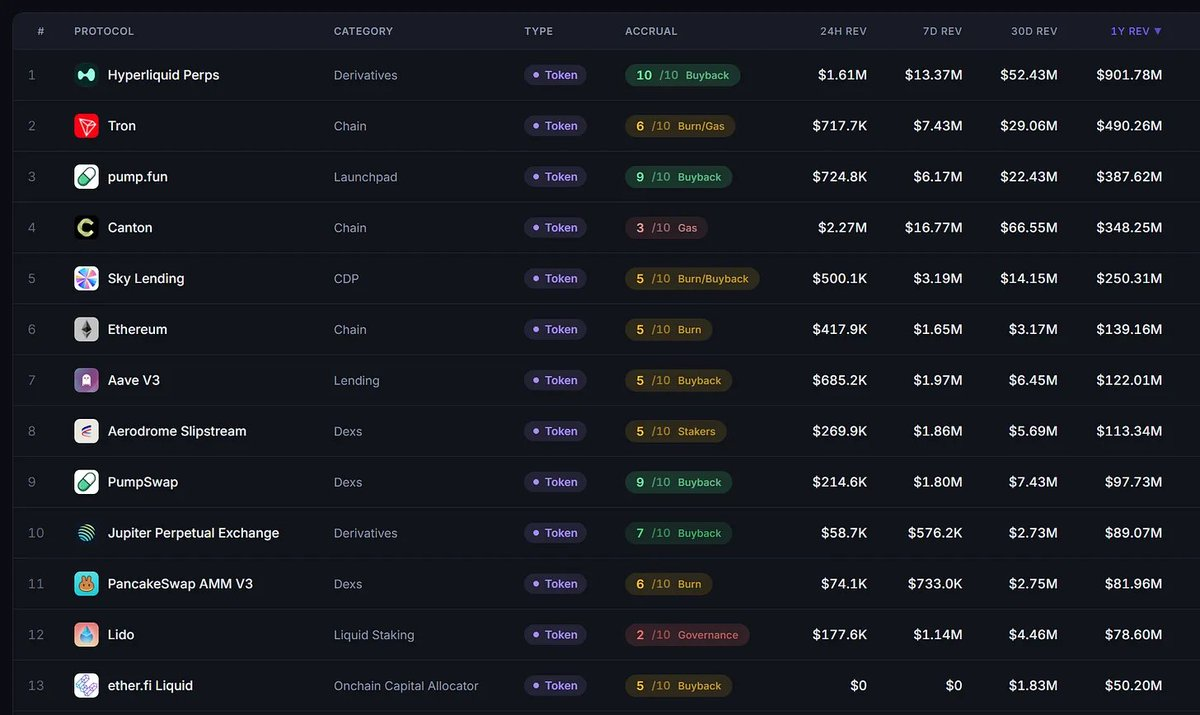Click the Token type badge for Tron
This screenshot has width=1200, height=715.
pos(555,126)
